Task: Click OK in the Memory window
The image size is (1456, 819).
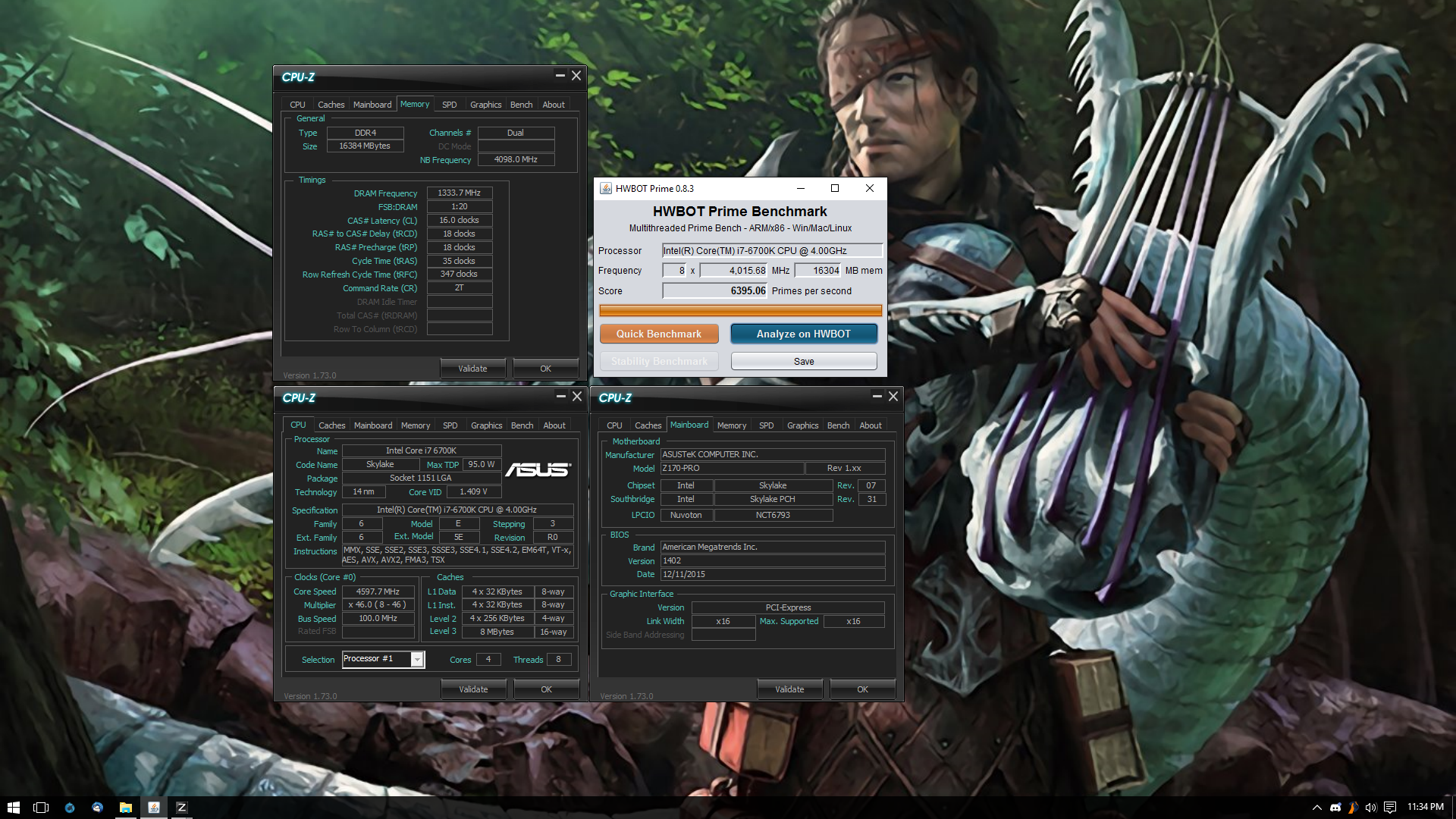Action: [545, 369]
